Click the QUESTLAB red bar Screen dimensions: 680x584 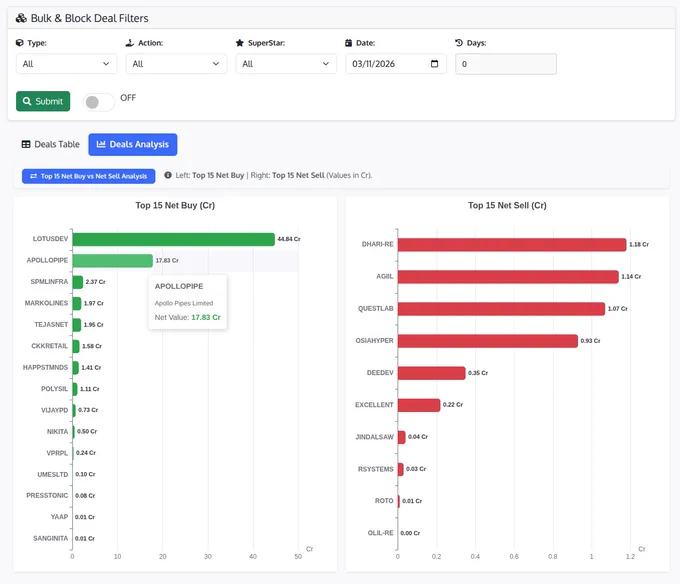[x=501, y=309]
